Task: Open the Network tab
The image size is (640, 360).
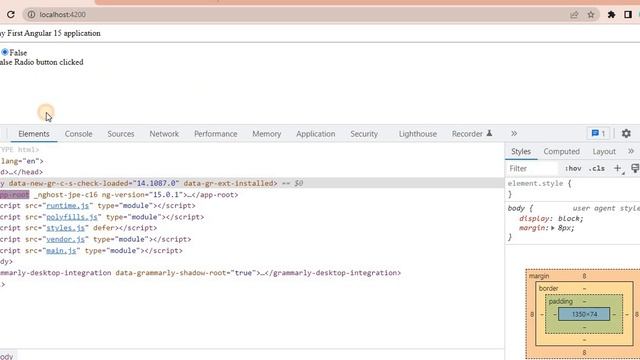Action: [x=164, y=134]
